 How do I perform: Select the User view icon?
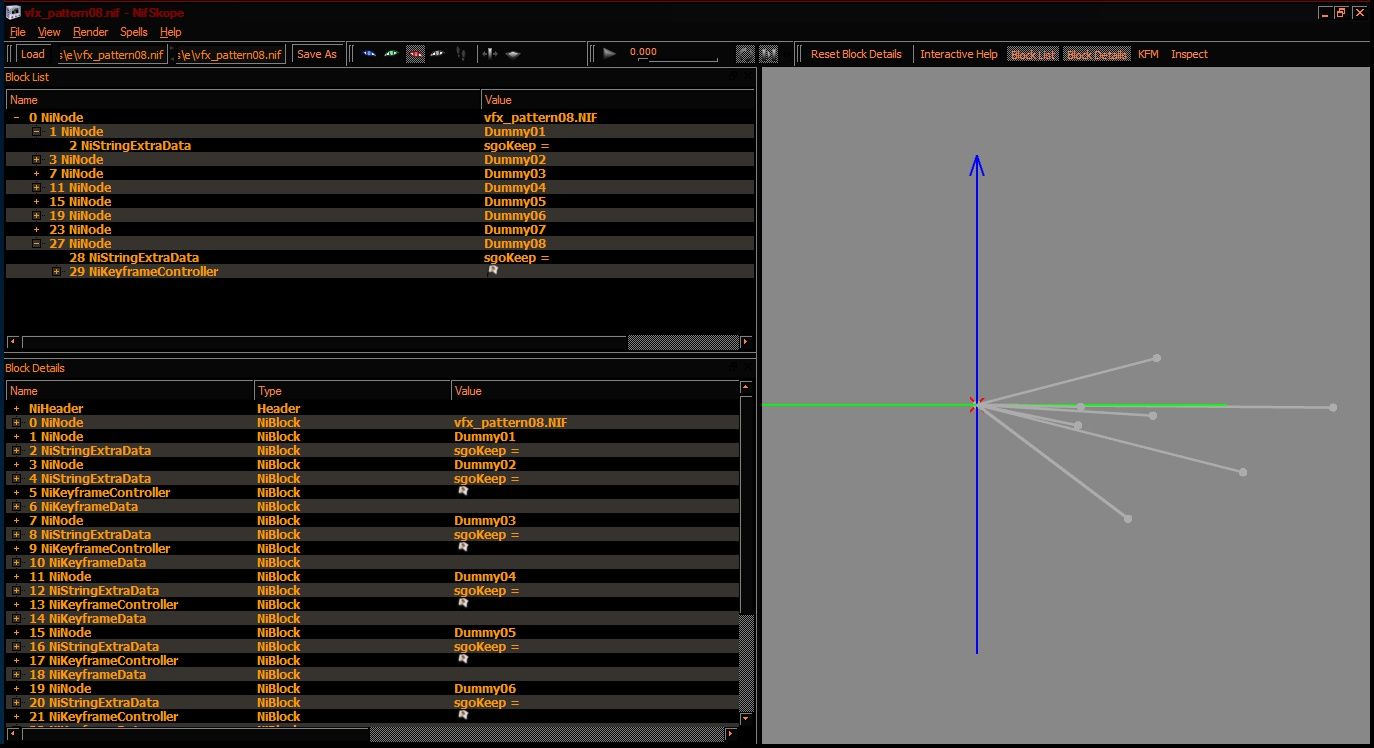(437, 54)
